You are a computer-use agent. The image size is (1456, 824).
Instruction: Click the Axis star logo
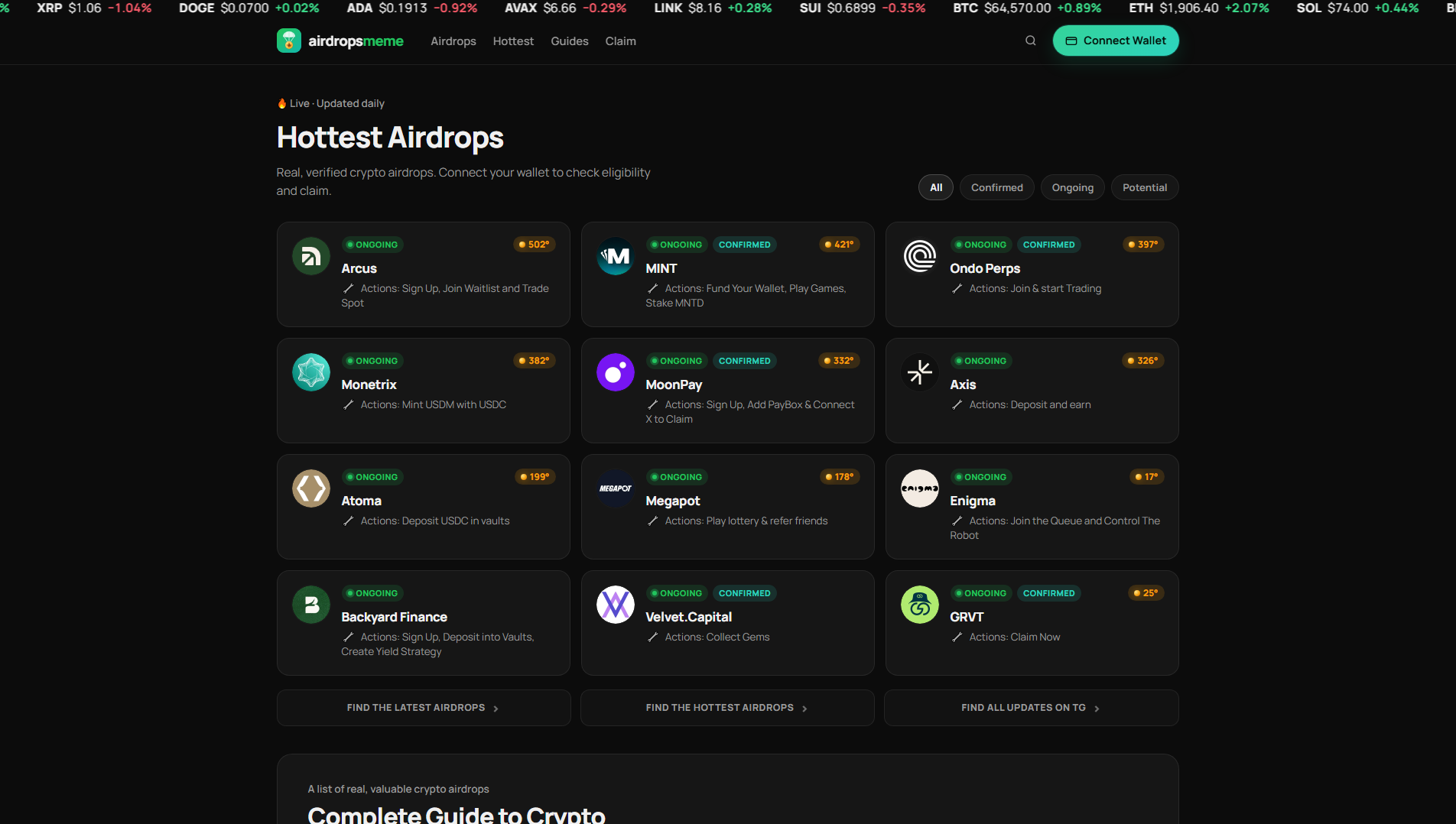(920, 372)
